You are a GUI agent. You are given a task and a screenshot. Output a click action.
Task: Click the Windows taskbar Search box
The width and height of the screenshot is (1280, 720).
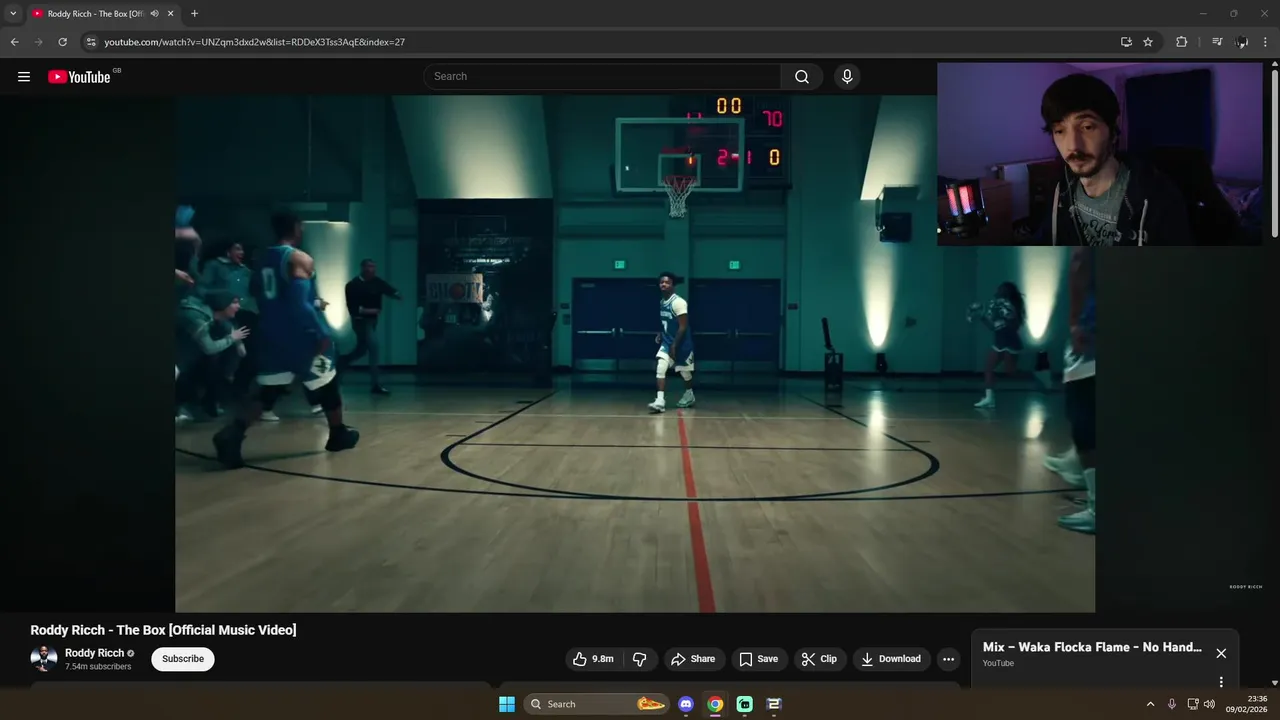(x=596, y=704)
